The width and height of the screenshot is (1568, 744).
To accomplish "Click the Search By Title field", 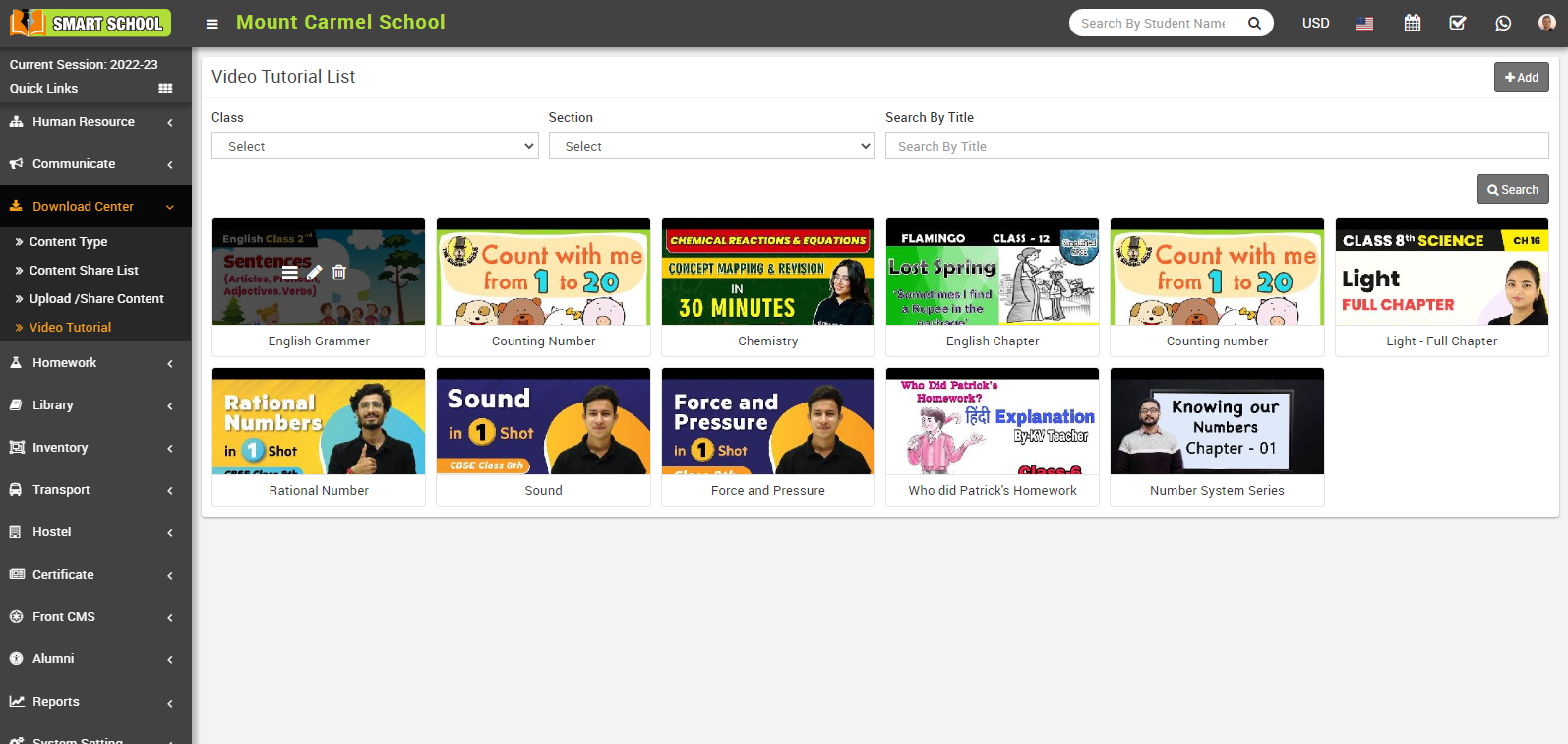I will [1216, 146].
